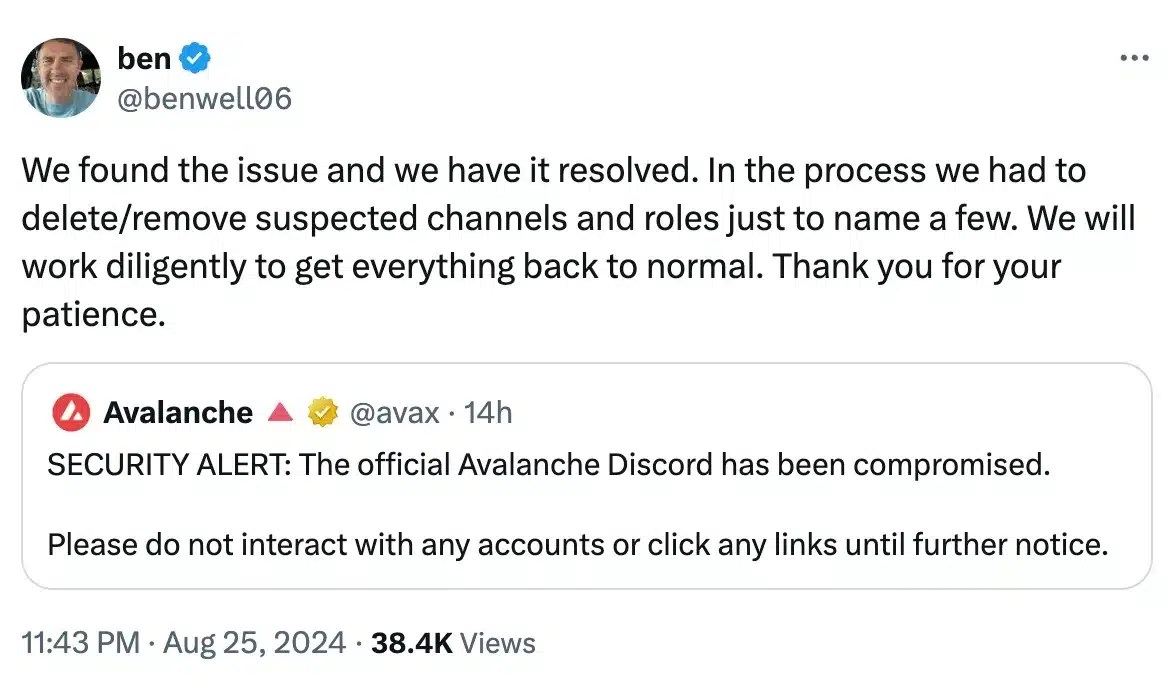Viewport: 1176px width, 688px height.
Task: Open ben's profile picture avatar
Action: coord(61,77)
